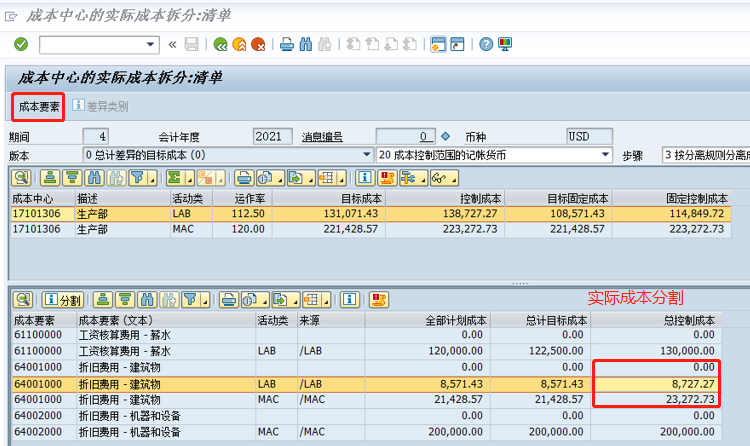
Task: Collapse the command field with double chevron
Action: (173, 45)
